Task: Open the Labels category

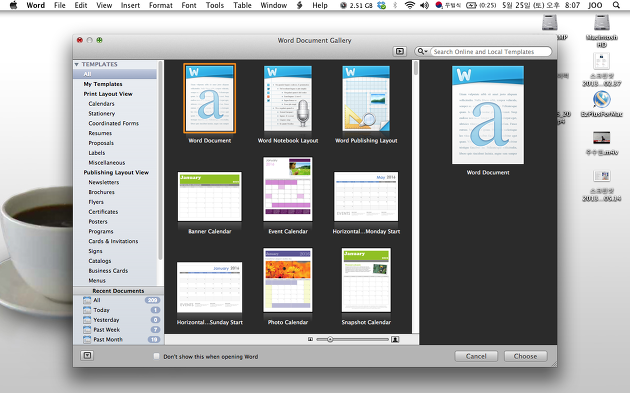Action: click(97, 153)
